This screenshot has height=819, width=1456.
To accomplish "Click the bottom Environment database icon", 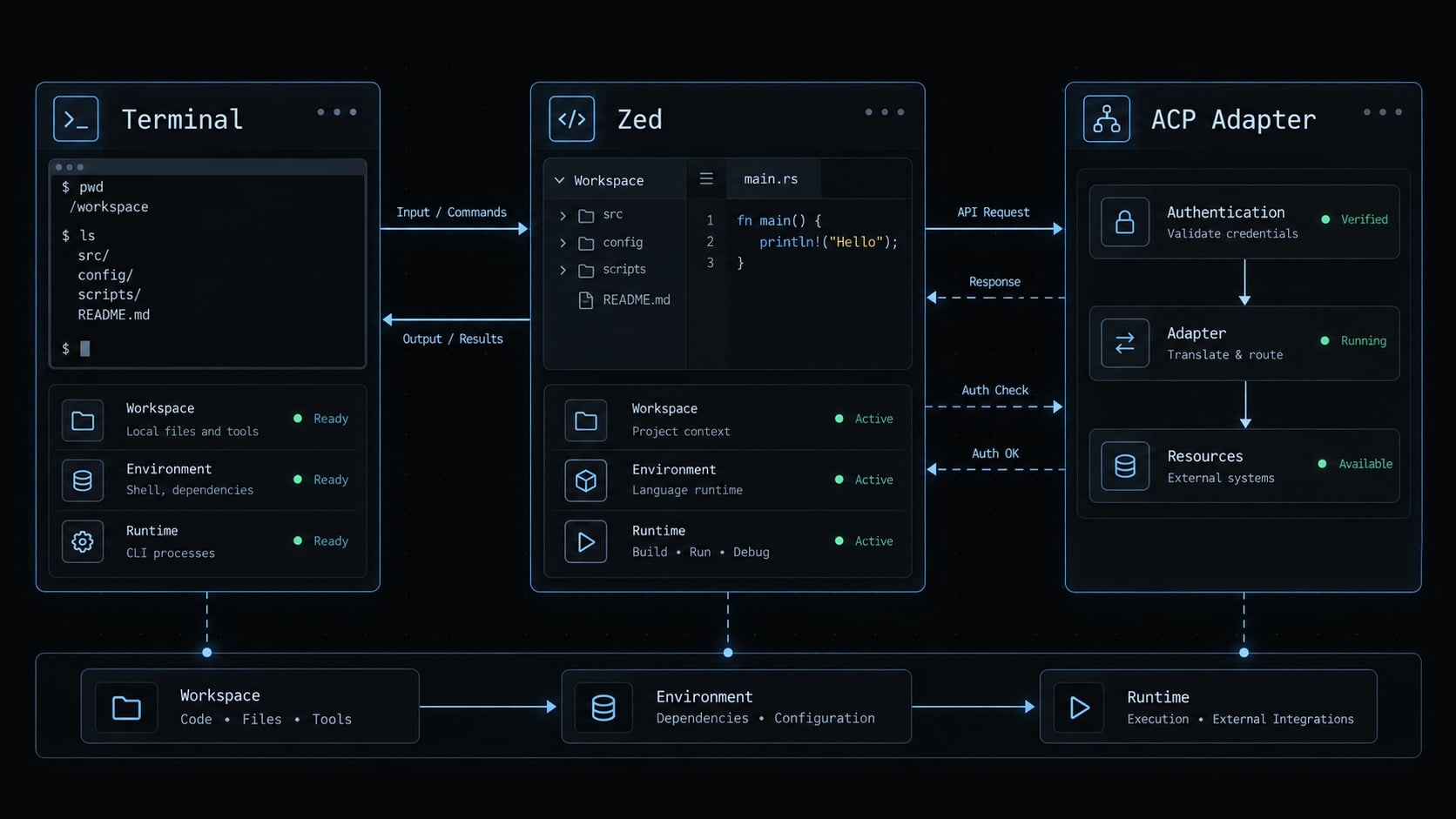I will point(603,708).
